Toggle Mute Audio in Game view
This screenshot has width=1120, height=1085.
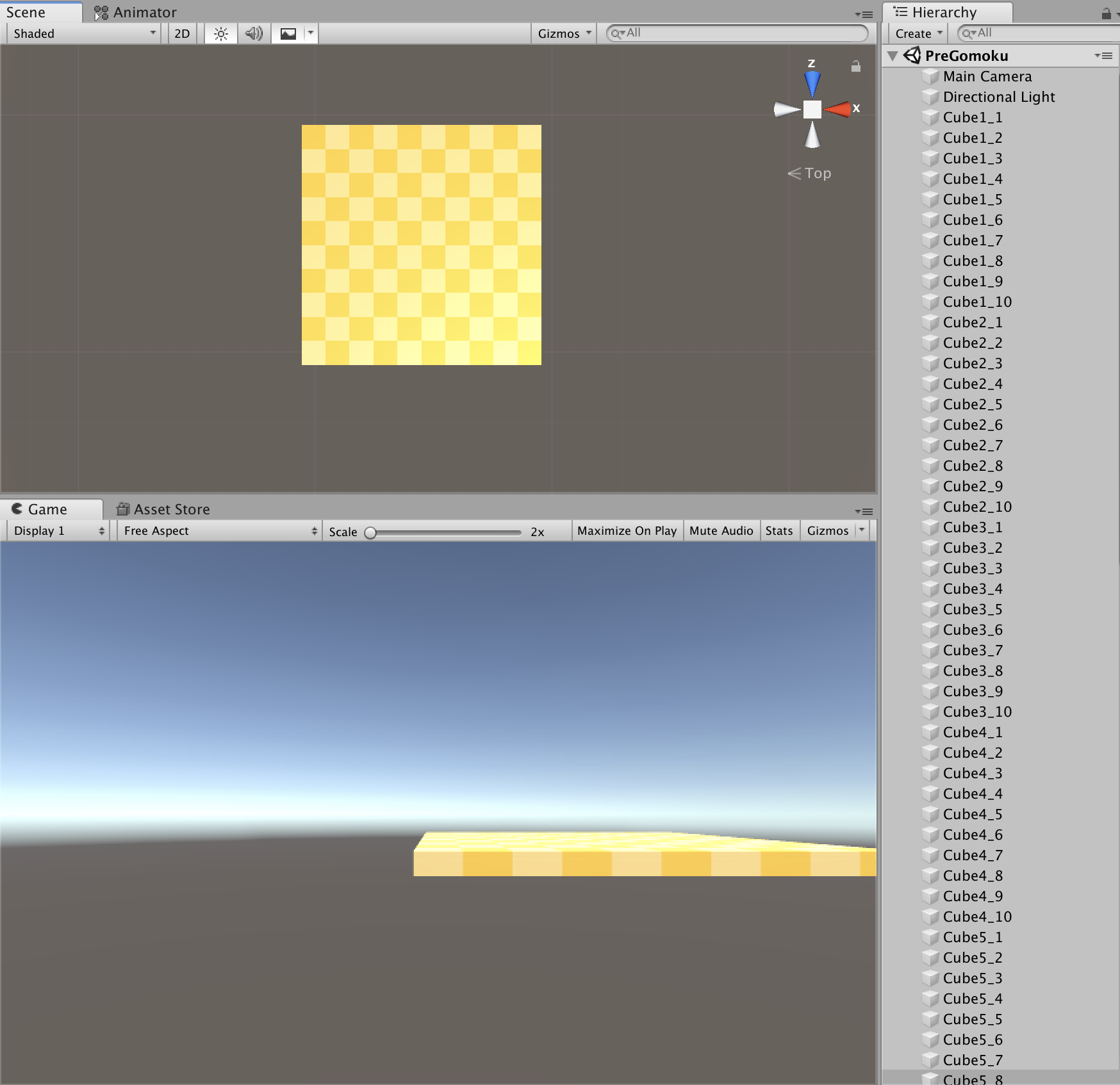coord(721,531)
